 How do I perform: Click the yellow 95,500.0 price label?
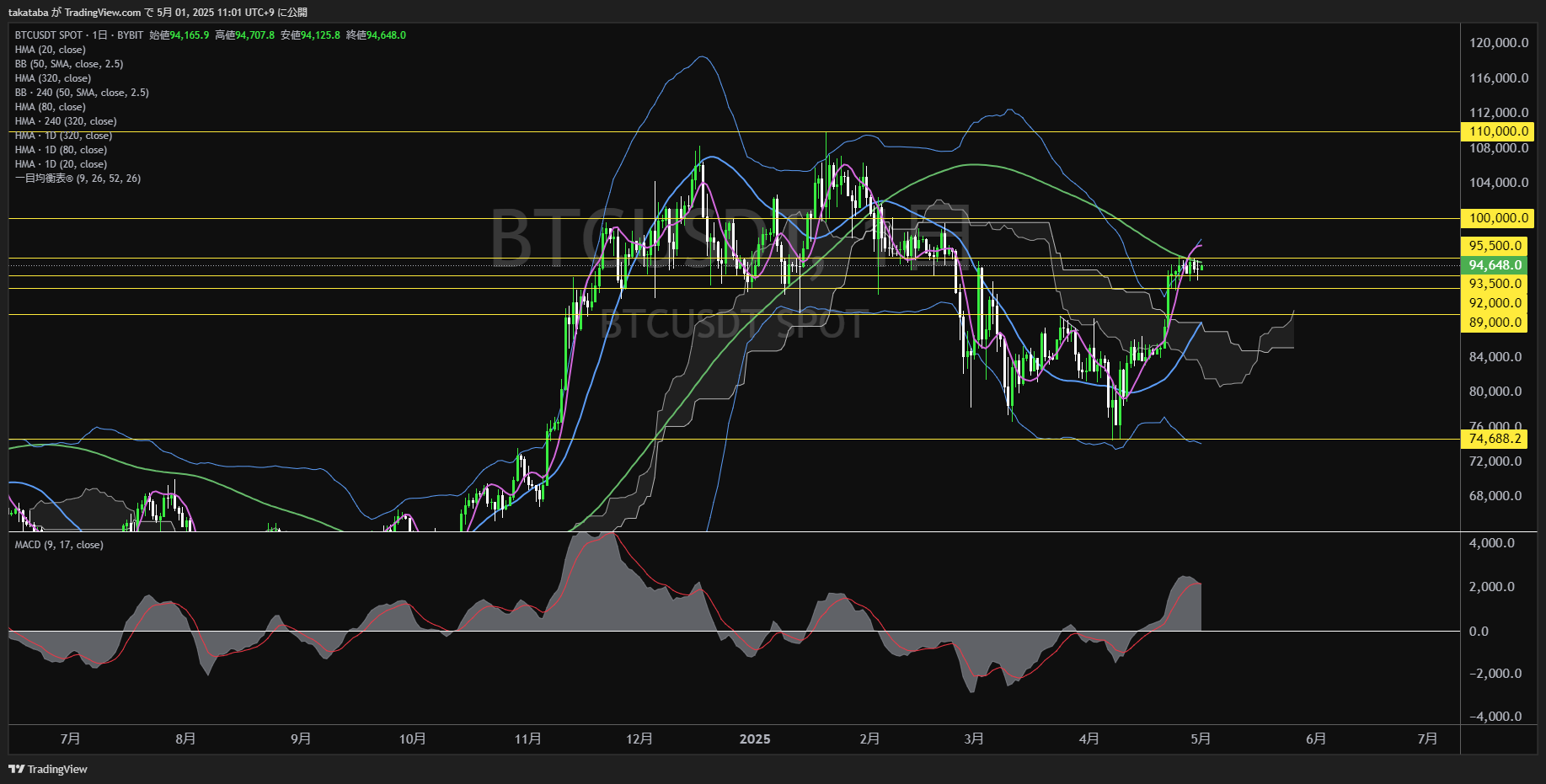coord(1494,246)
